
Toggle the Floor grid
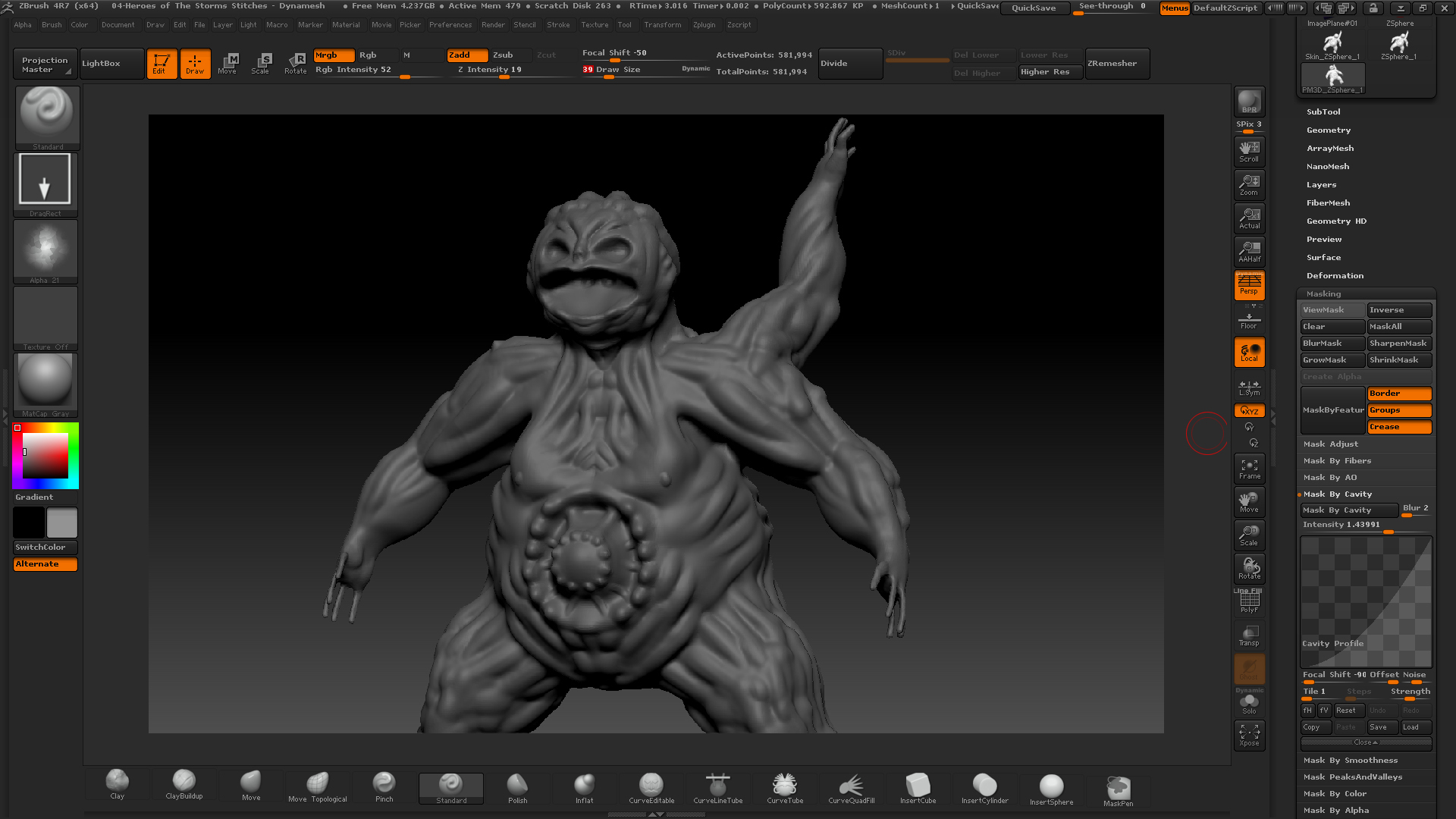(x=1249, y=318)
